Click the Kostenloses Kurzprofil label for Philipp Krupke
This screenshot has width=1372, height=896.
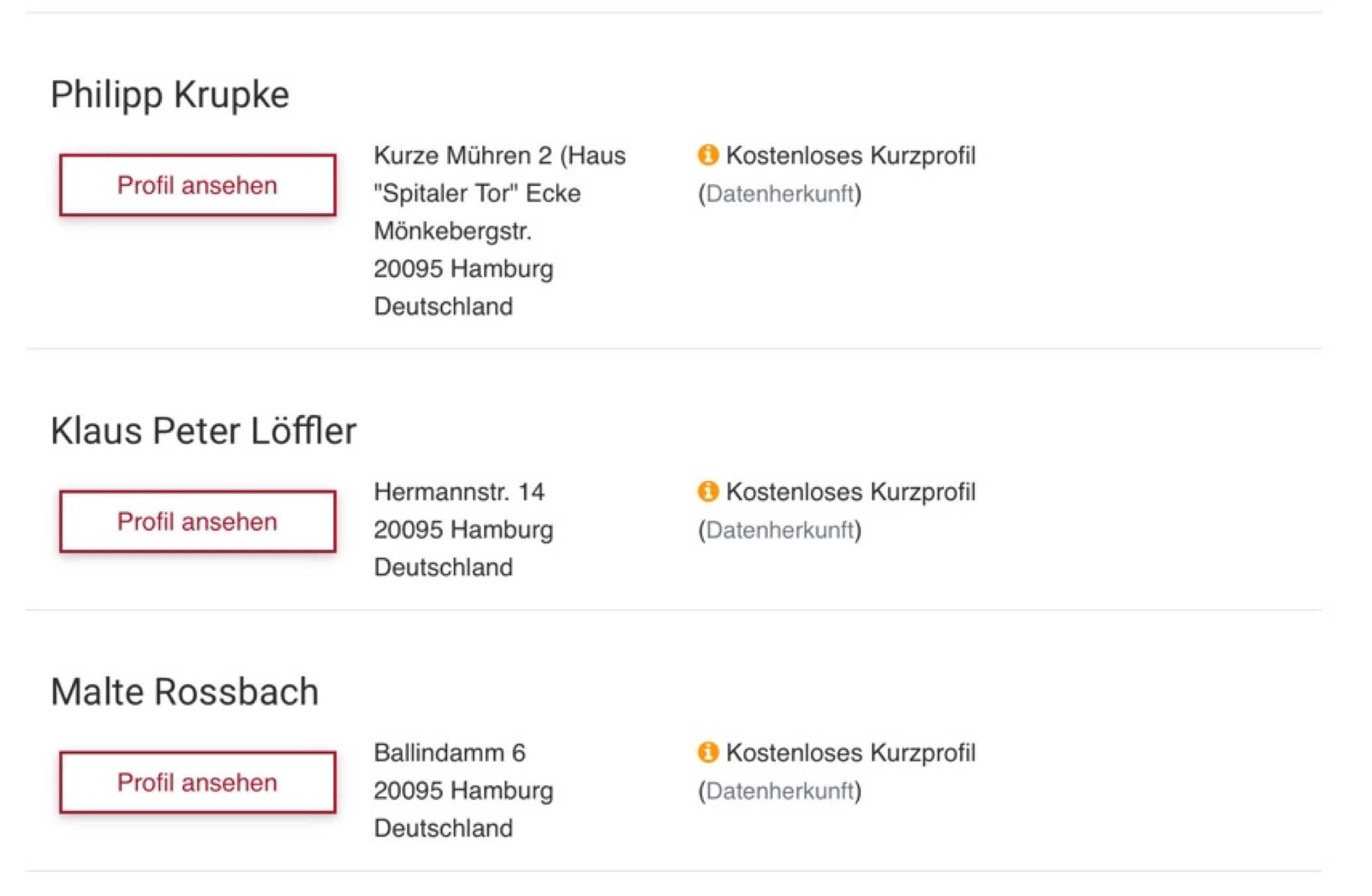(x=850, y=156)
